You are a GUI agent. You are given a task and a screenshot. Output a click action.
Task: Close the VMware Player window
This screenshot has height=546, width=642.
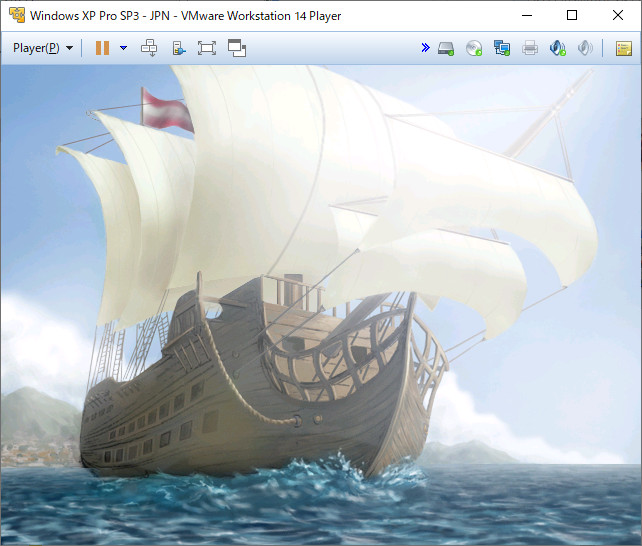(x=618, y=16)
